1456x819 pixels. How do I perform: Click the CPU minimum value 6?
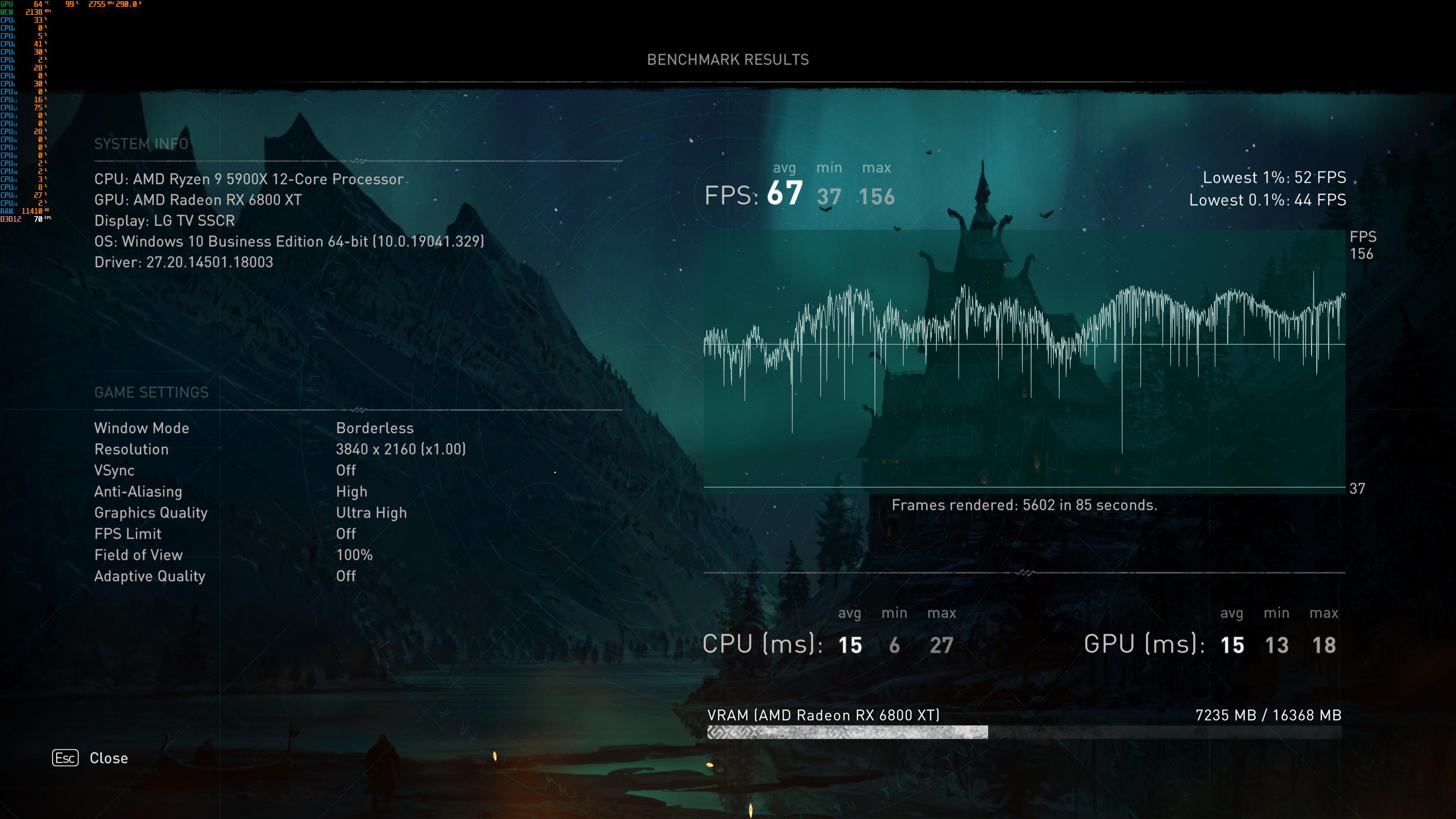click(894, 645)
